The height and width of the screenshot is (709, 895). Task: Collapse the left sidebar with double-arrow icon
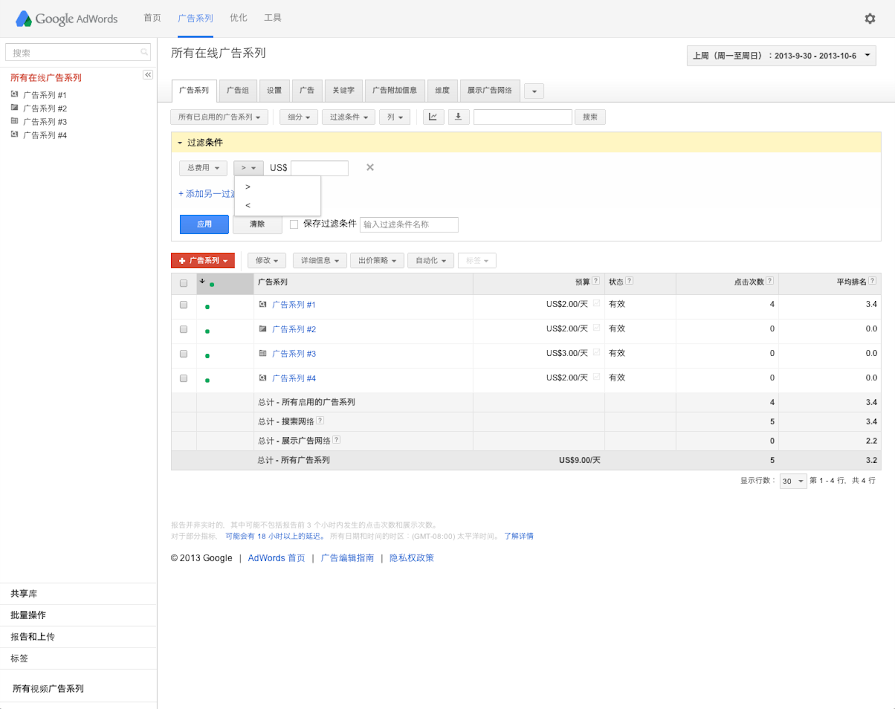(148, 75)
